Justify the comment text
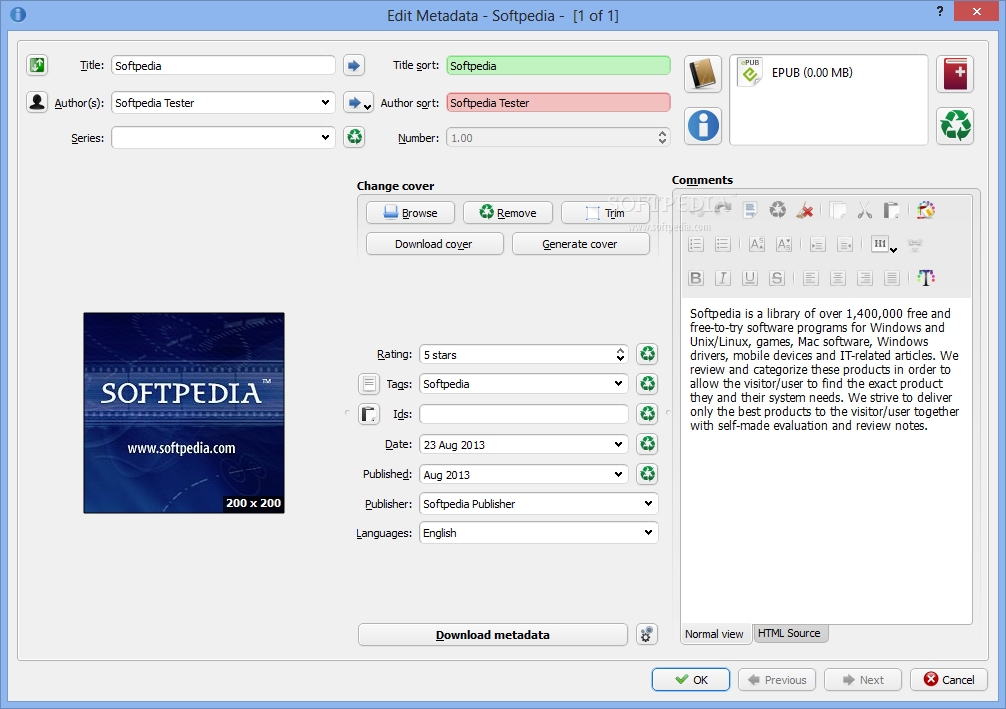Image resolution: width=1006 pixels, height=709 pixels. point(891,278)
